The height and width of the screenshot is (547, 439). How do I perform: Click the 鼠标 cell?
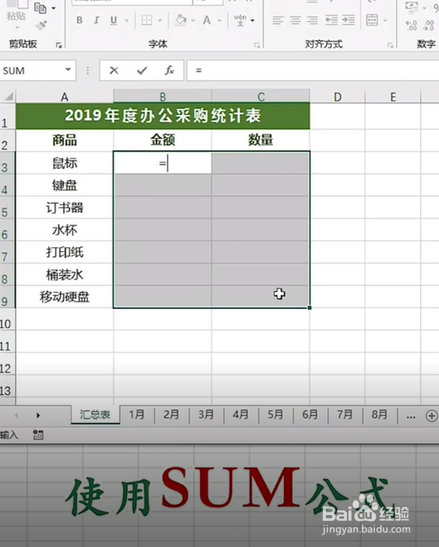tap(65, 163)
